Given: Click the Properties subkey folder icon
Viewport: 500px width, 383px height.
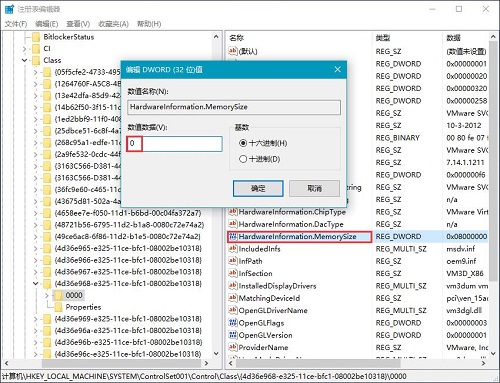Looking at the screenshot, I should coord(58,307).
